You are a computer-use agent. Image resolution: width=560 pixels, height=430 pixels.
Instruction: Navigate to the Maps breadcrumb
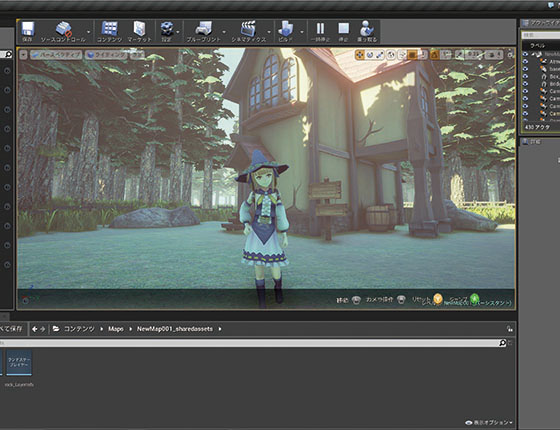coord(116,329)
